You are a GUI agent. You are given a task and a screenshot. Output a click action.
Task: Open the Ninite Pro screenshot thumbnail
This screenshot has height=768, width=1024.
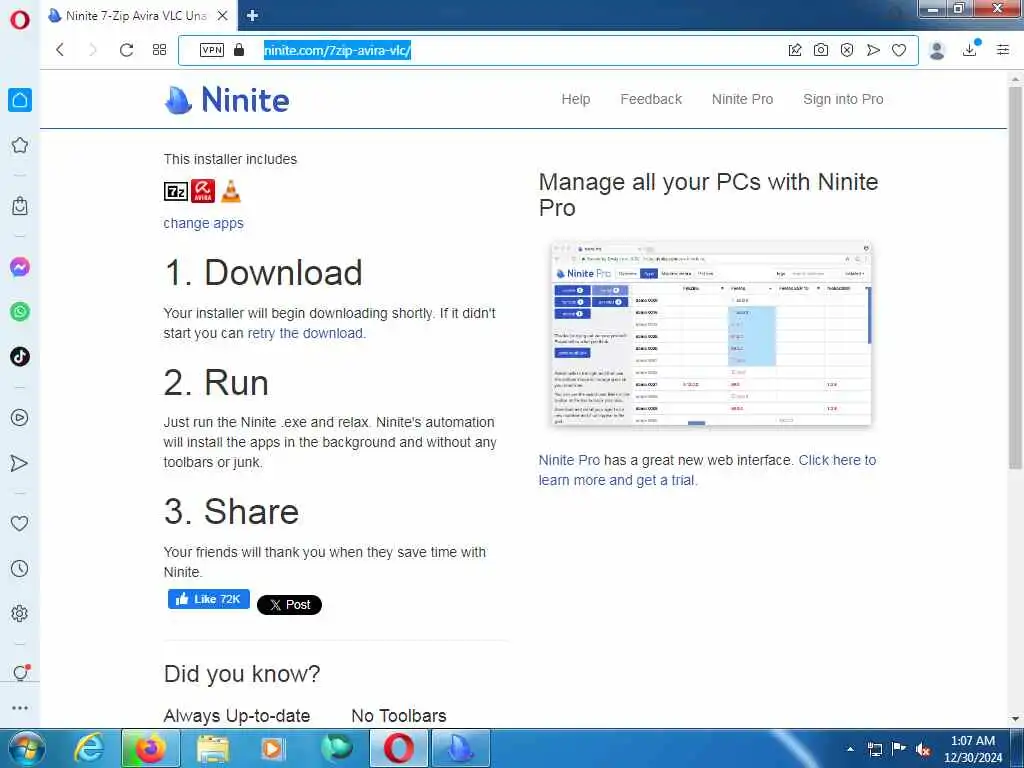click(x=711, y=334)
